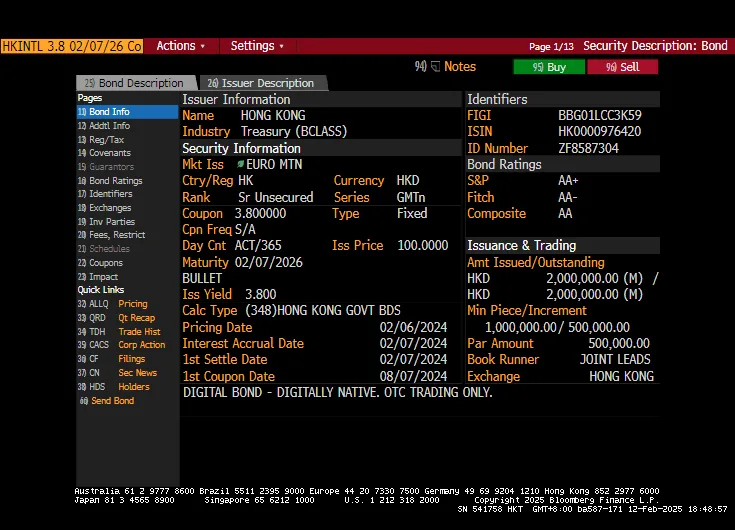Open the HDS Holders quick link
The height and width of the screenshot is (530, 735).
point(113,387)
